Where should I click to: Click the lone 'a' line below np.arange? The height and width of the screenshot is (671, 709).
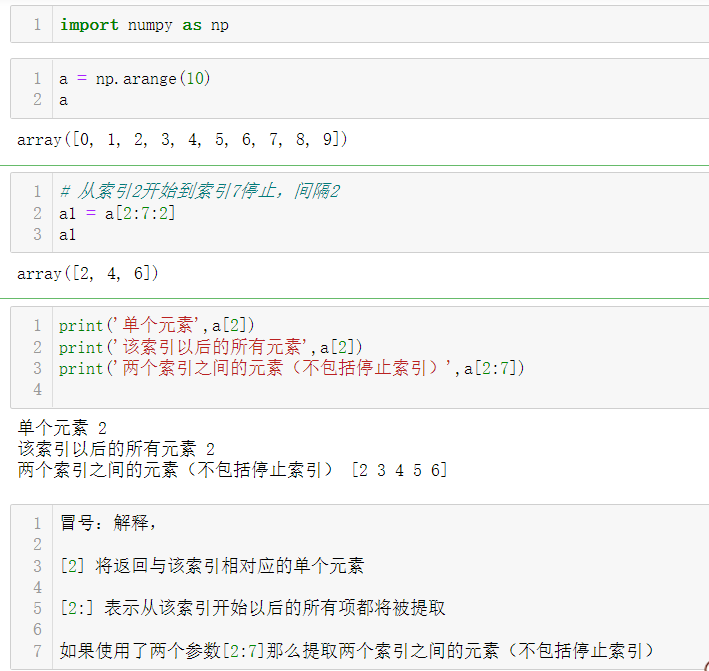click(x=64, y=100)
